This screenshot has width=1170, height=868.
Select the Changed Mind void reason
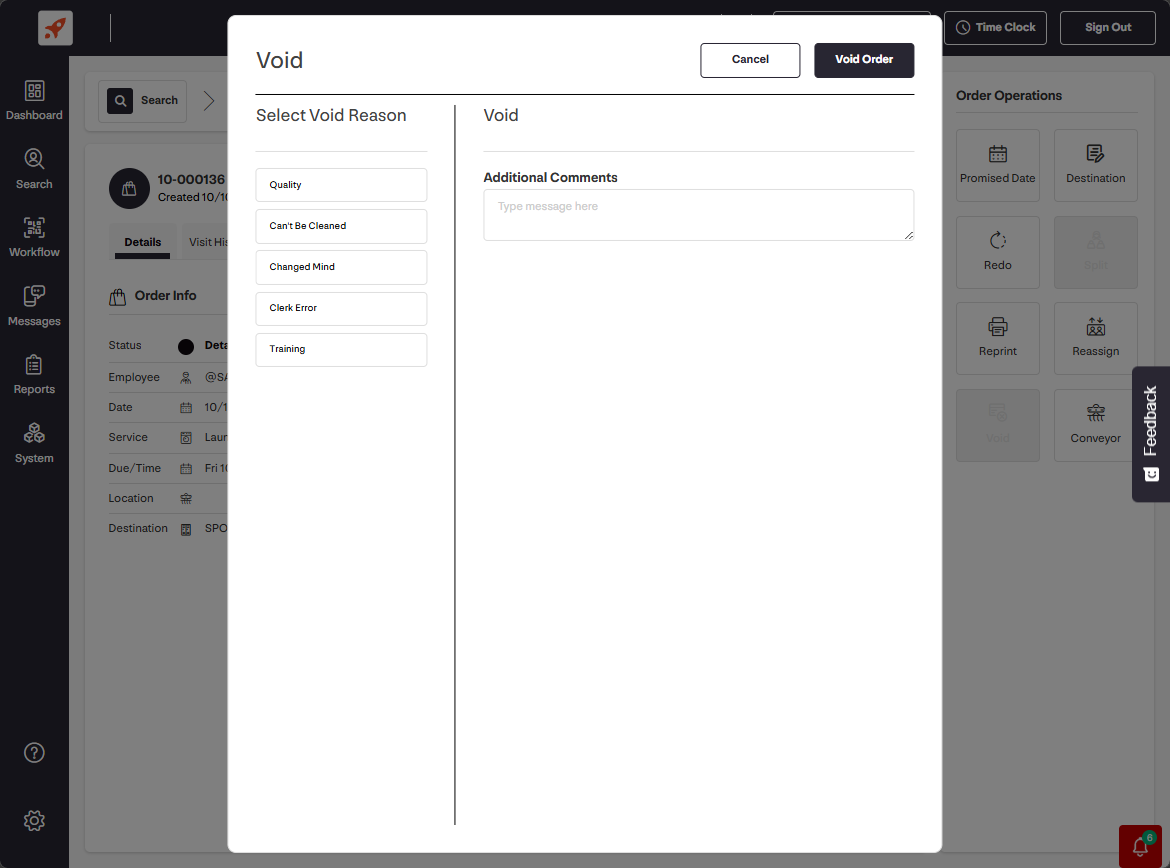coord(341,267)
